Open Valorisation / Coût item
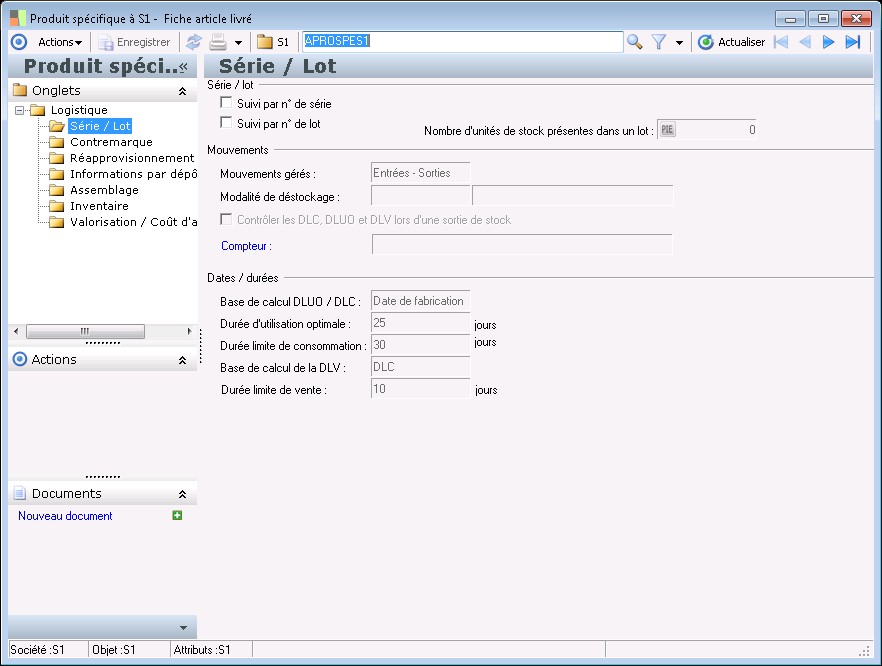The height and width of the screenshot is (666, 882). (x=133, y=222)
